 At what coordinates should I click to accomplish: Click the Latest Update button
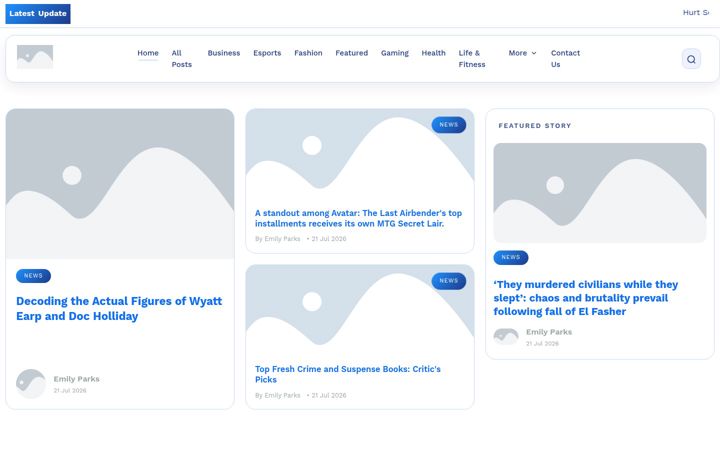(38, 14)
